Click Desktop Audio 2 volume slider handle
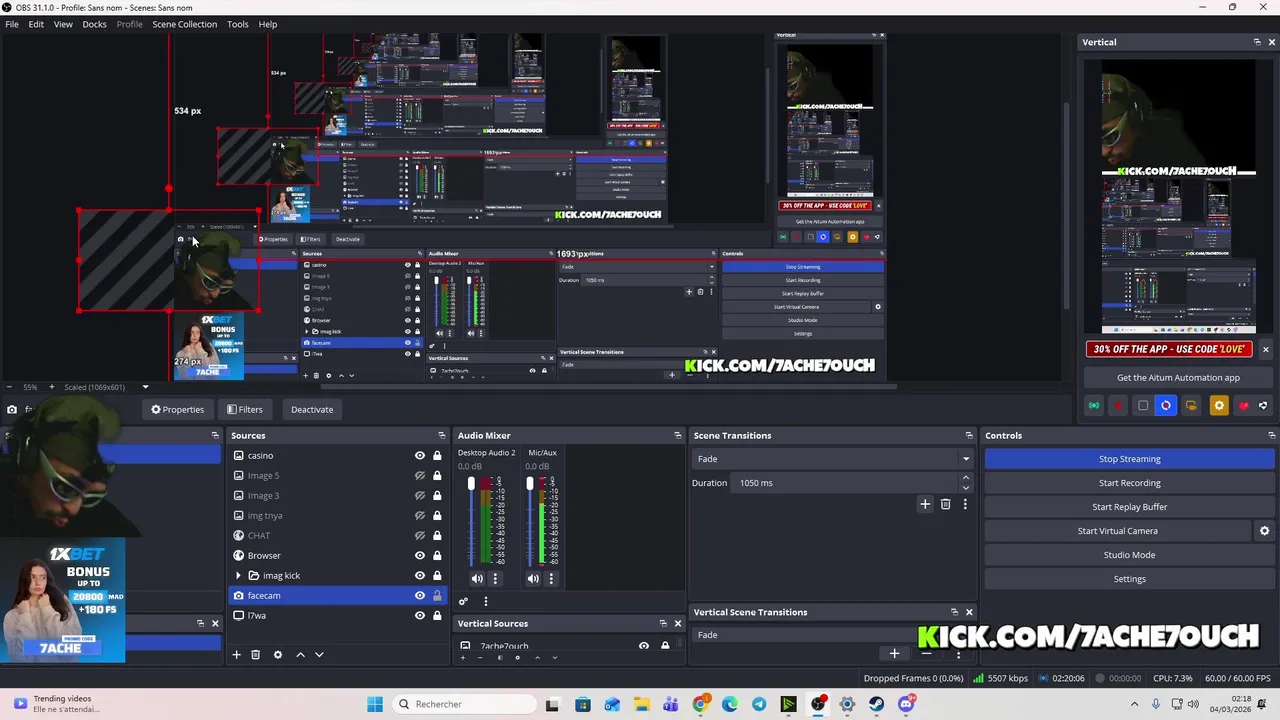This screenshot has height=720, width=1280. [x=471, y=485]
